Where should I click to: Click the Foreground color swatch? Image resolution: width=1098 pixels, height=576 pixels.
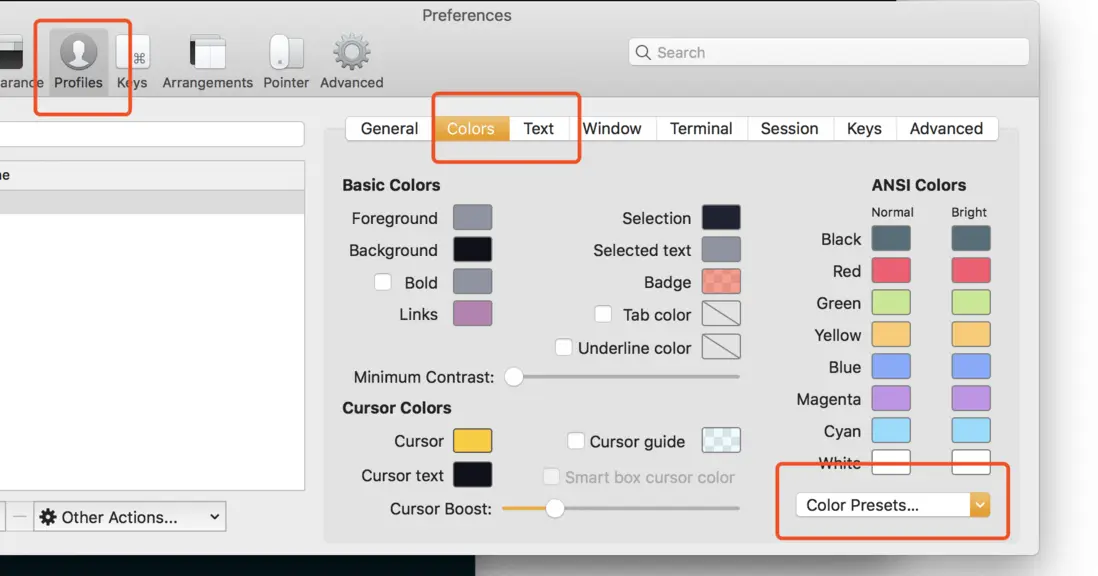pyautogui.click(x=472, y=218)
